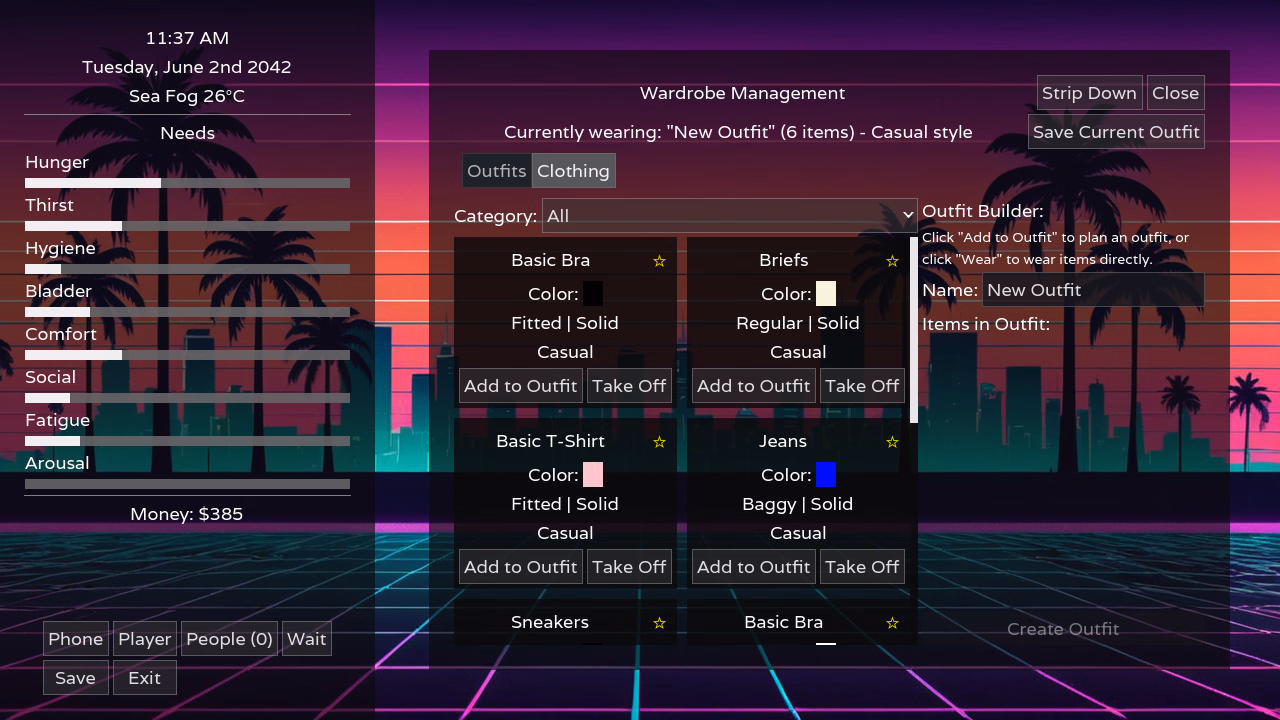The height and width of the screenshot is (720, 1280).
Task: Click the Sneakers item title
Action: (x=550, y=622)
